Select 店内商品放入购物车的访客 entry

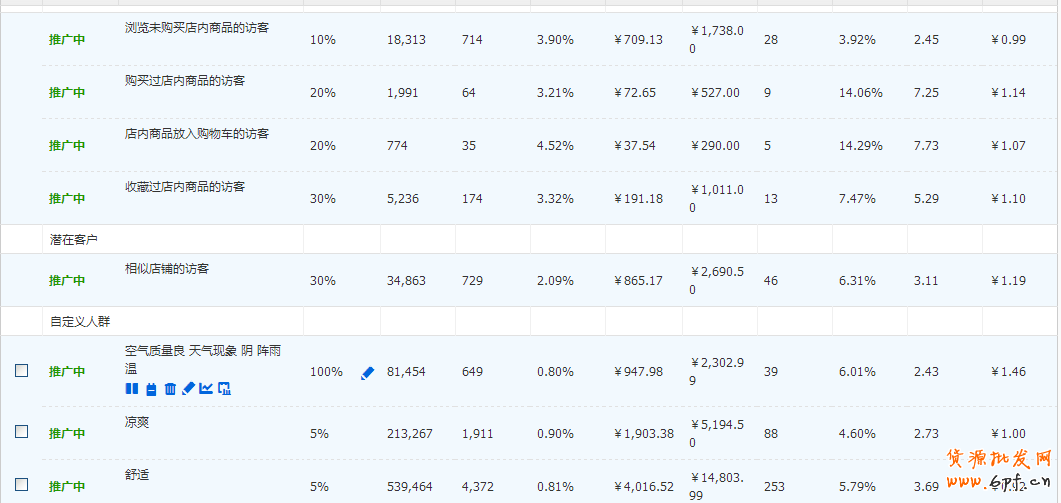tap(197, 134)
